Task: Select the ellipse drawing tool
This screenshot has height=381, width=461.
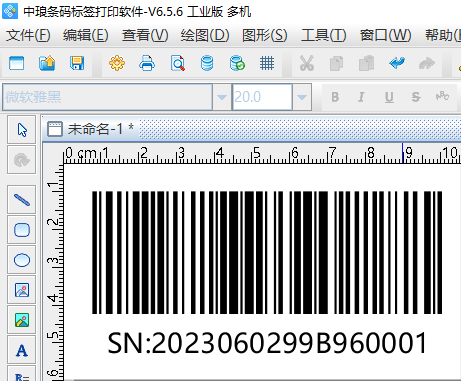Action: tap(22, 260)
